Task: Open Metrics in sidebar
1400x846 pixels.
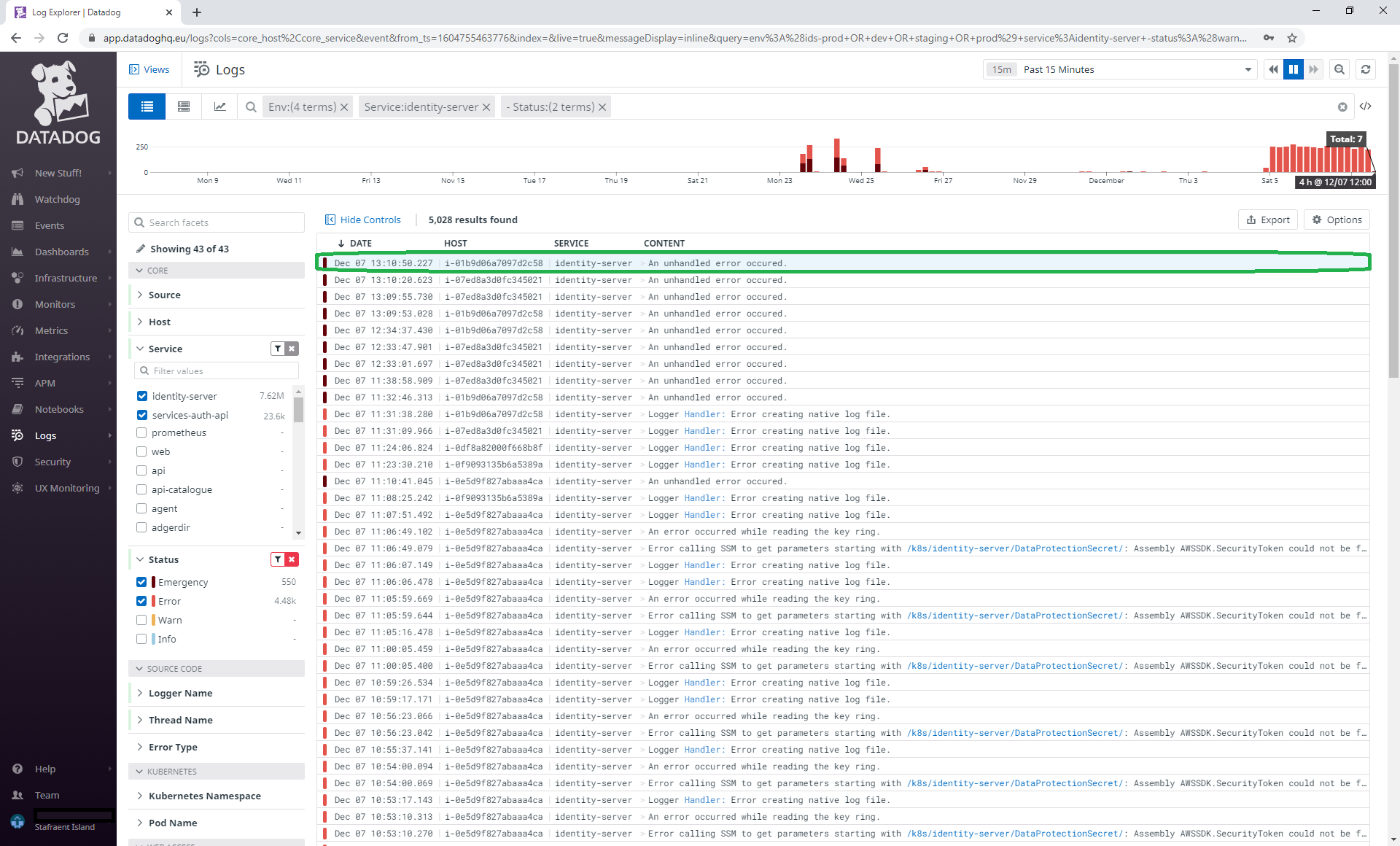Action: pyautogui.click(x=58, y=330)
